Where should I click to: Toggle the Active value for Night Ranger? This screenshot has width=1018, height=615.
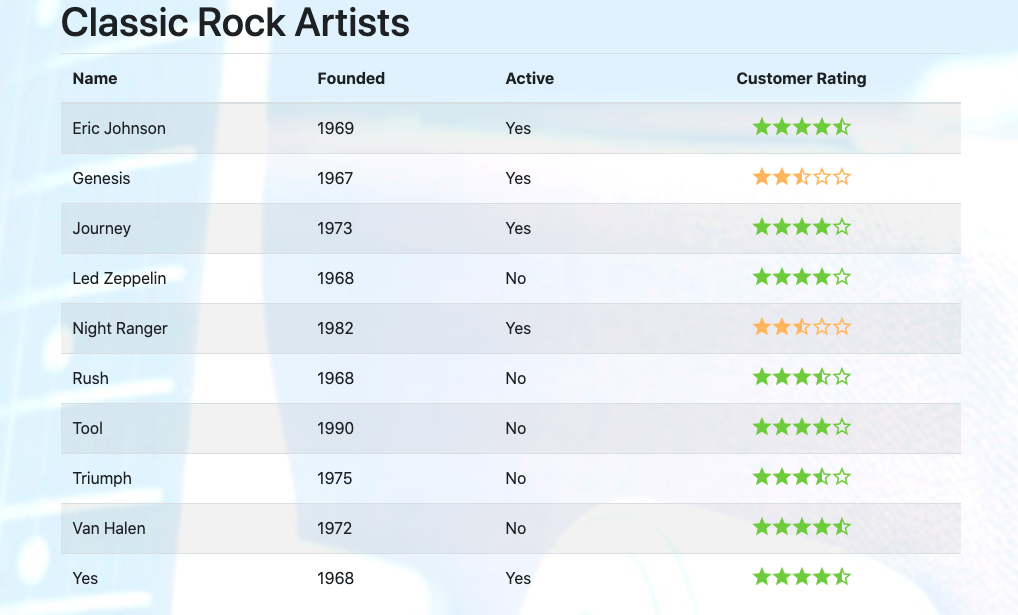(x=518, y=328)
